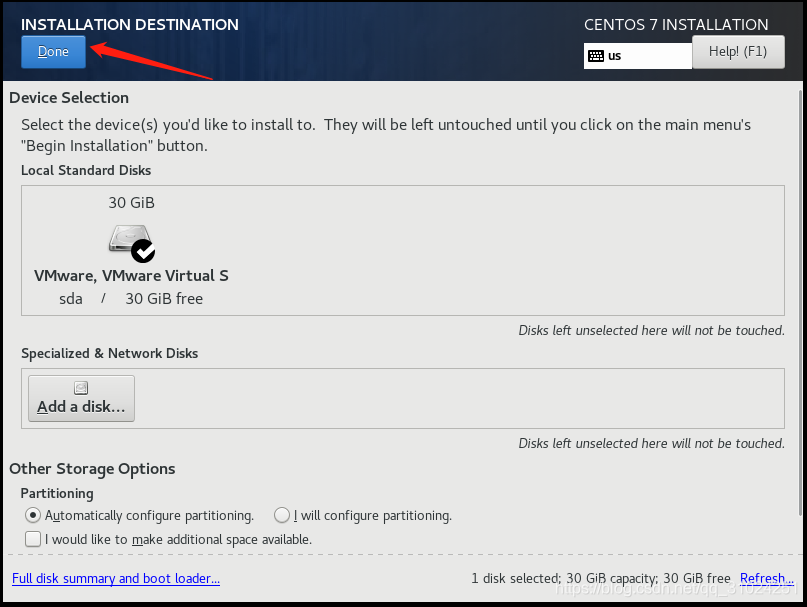This screenshot has width=807, height=607.
Task: Click the CENTOS 7 INSTALLATION label
Action: 676,25
